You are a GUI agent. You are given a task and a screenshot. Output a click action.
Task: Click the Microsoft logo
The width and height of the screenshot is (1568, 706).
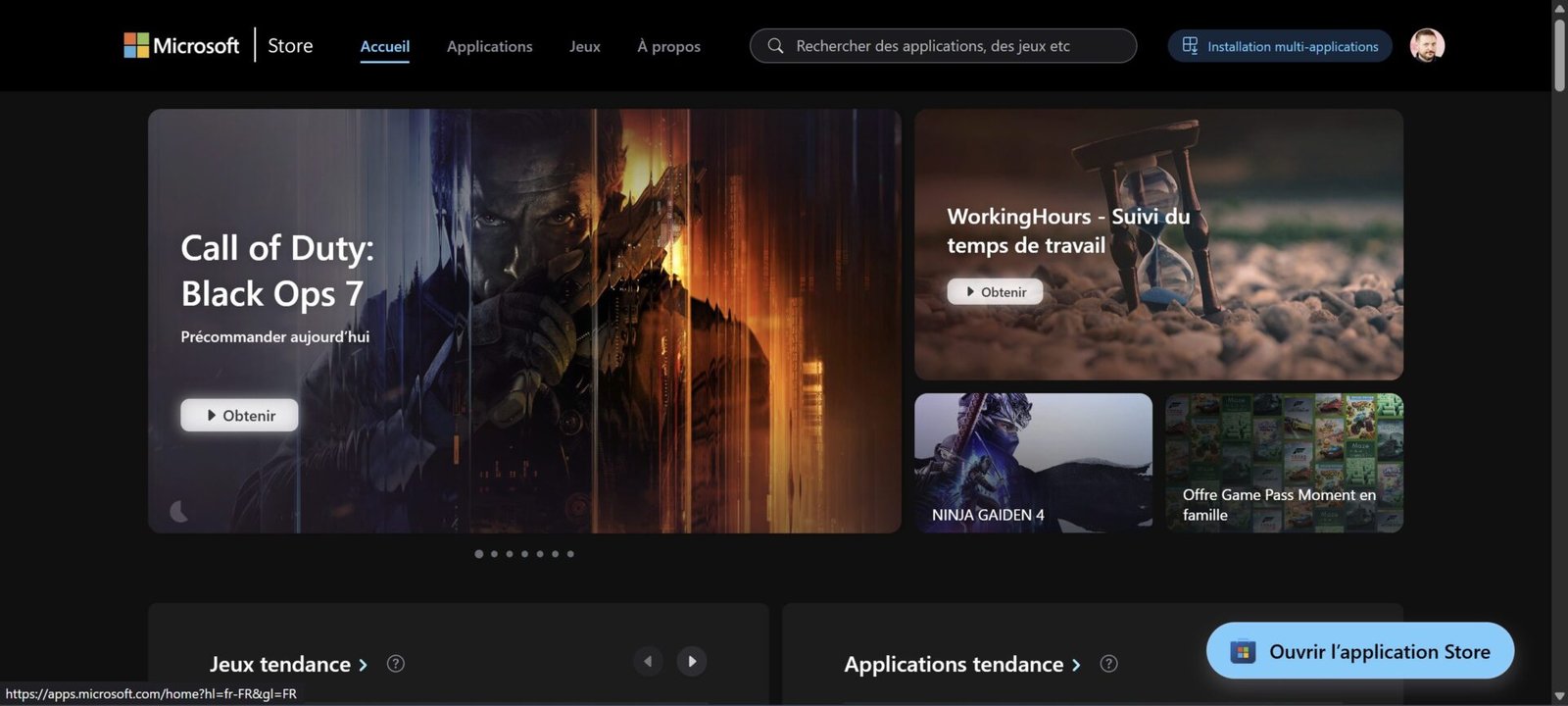181,45
